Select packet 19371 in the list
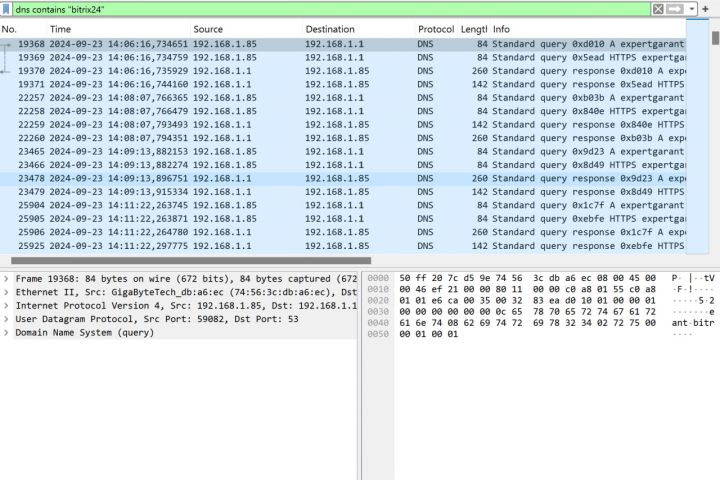 tap(343, 85)
